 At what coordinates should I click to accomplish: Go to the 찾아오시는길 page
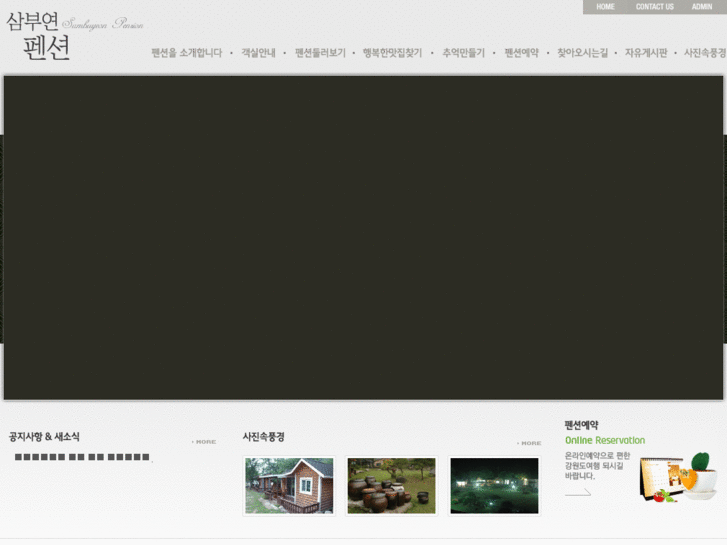coord(582,53)
